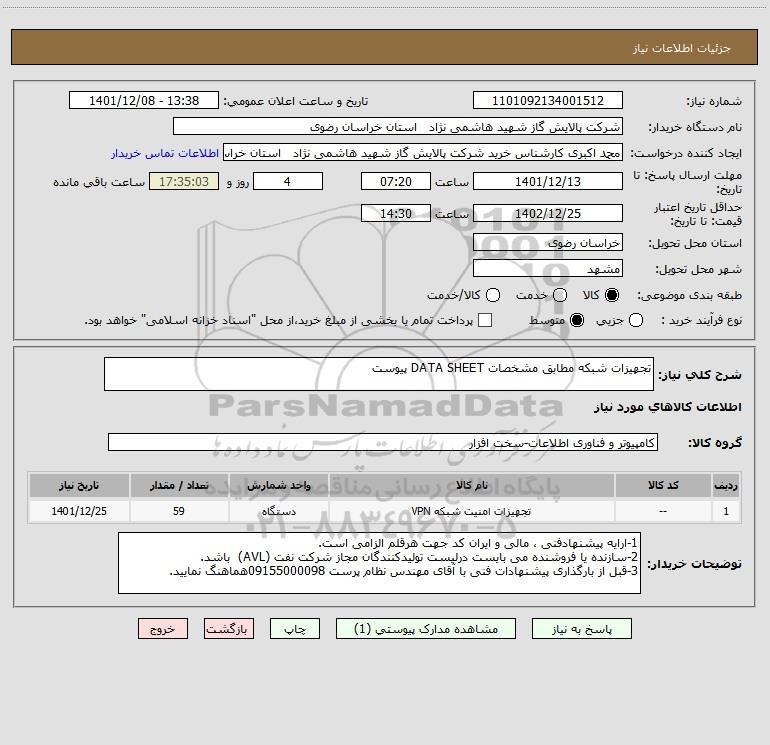Click the general description field DATA SHEET
The image size is (770, 745).
tap(379, 374)
